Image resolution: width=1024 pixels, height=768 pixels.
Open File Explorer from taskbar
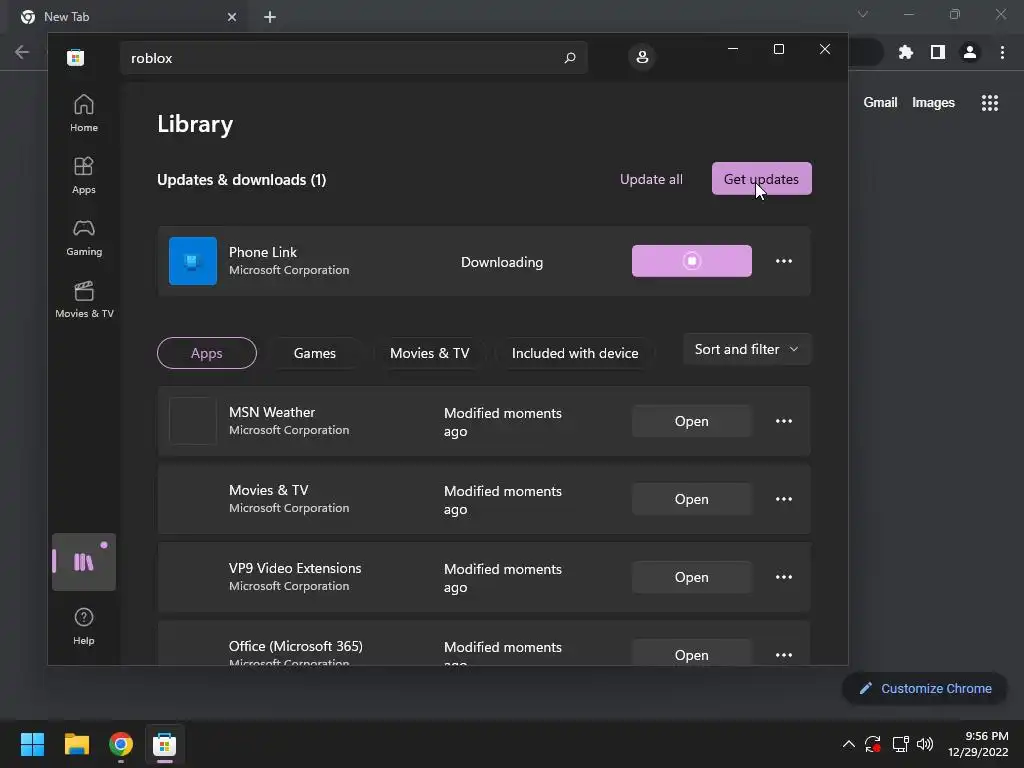76,744
